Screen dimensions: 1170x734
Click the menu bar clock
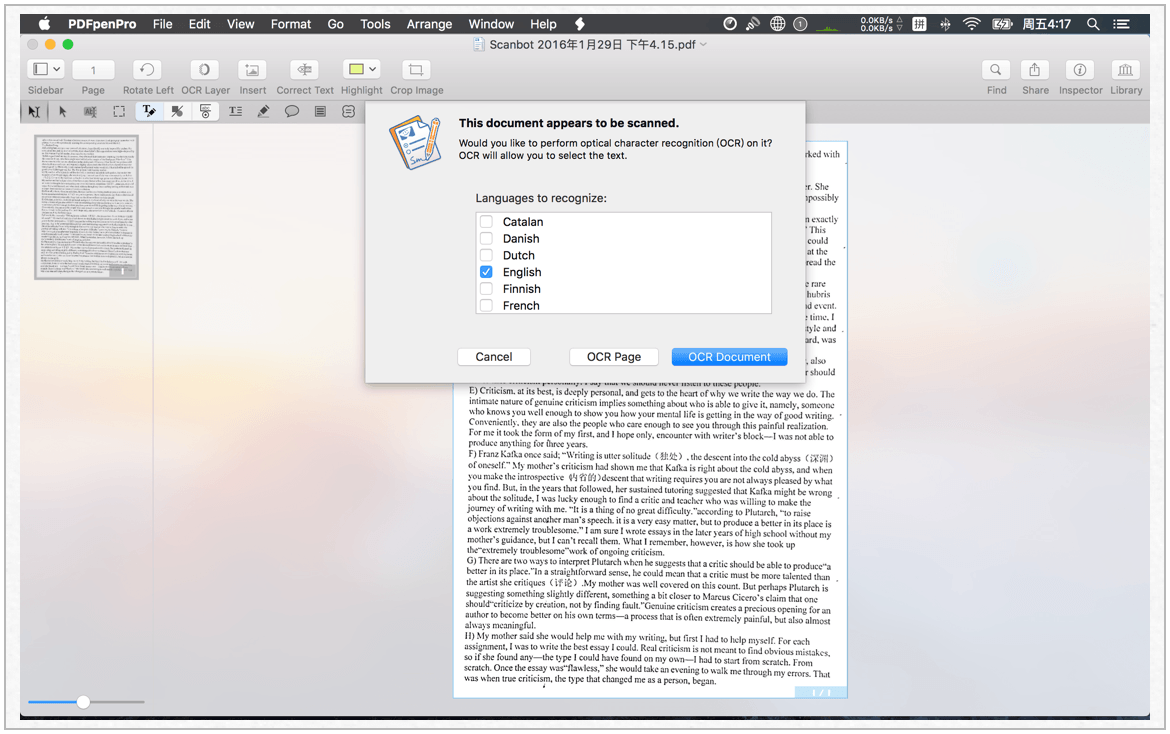[x=1046, y=24]
